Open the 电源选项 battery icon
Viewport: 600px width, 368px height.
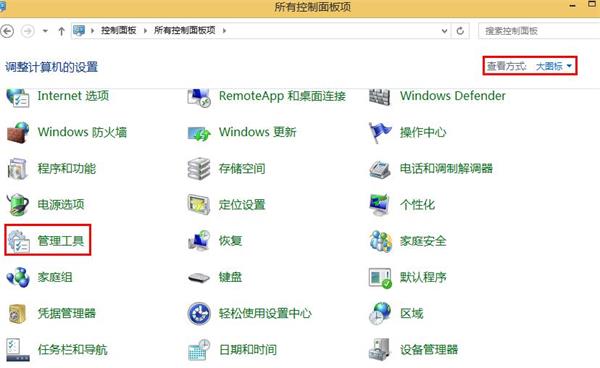click(x=18, y=205)
